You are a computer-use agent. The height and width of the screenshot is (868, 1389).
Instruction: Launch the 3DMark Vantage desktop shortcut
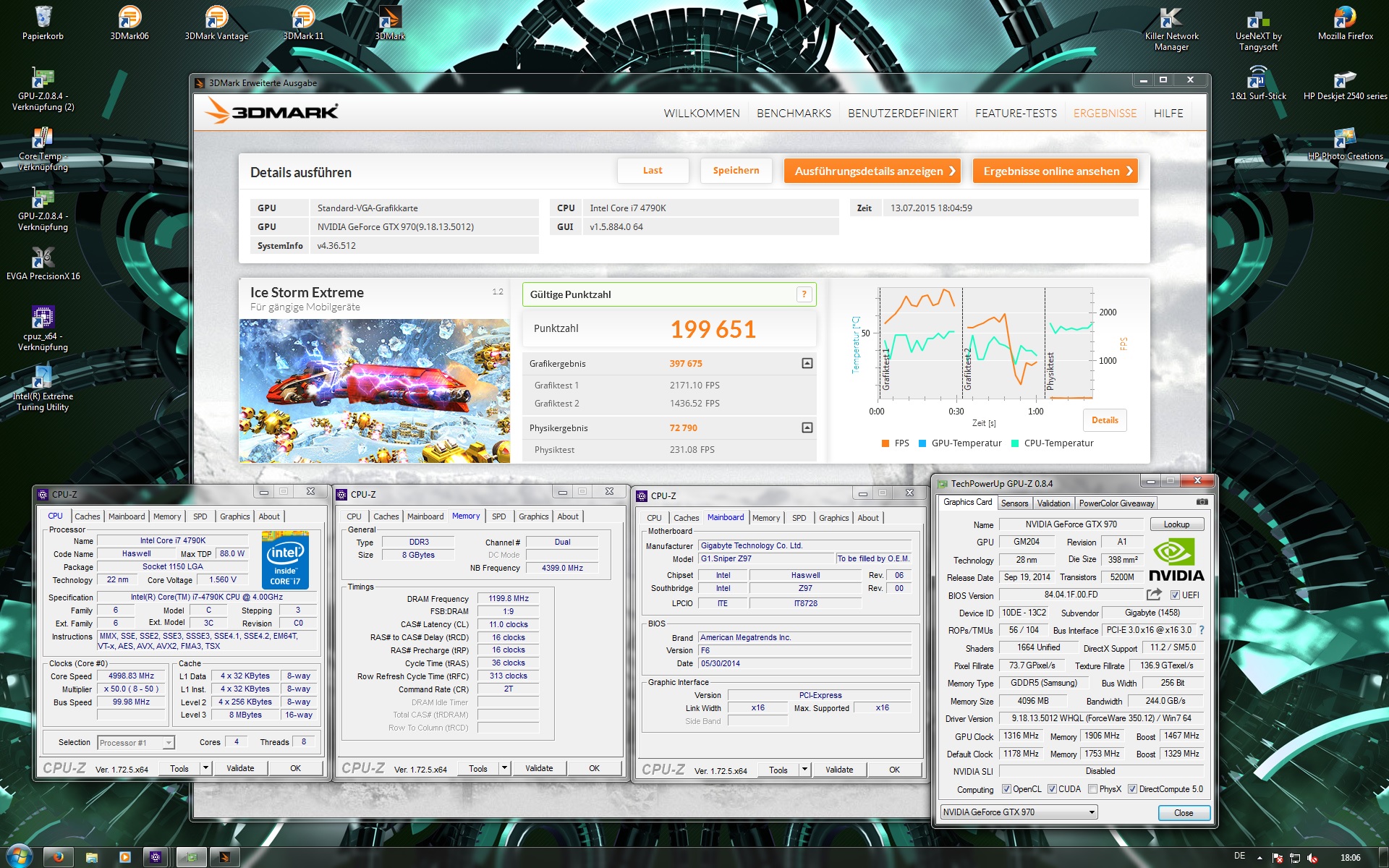(x=216, y=22)
